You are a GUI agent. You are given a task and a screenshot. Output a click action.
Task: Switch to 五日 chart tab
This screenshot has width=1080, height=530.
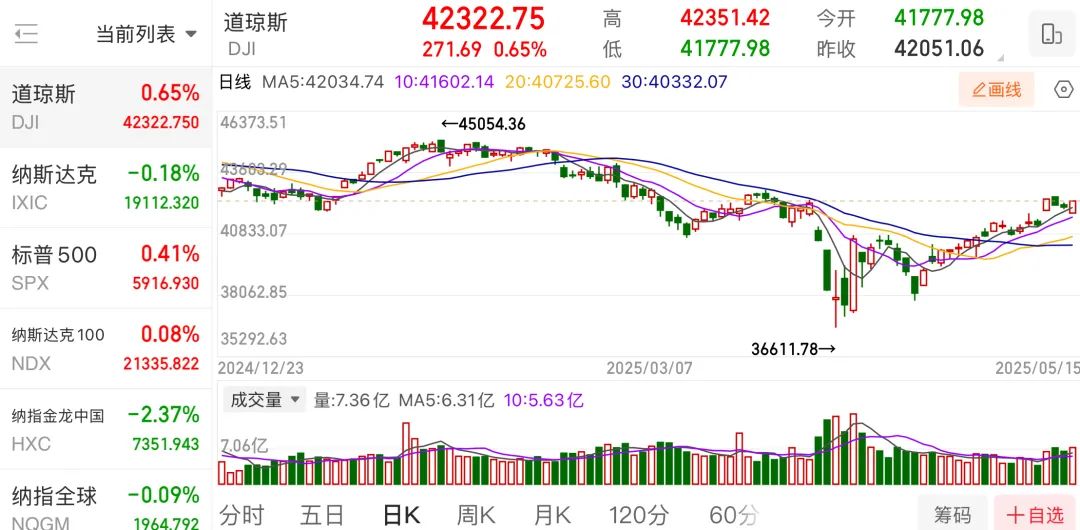click(x=322, y=514)
